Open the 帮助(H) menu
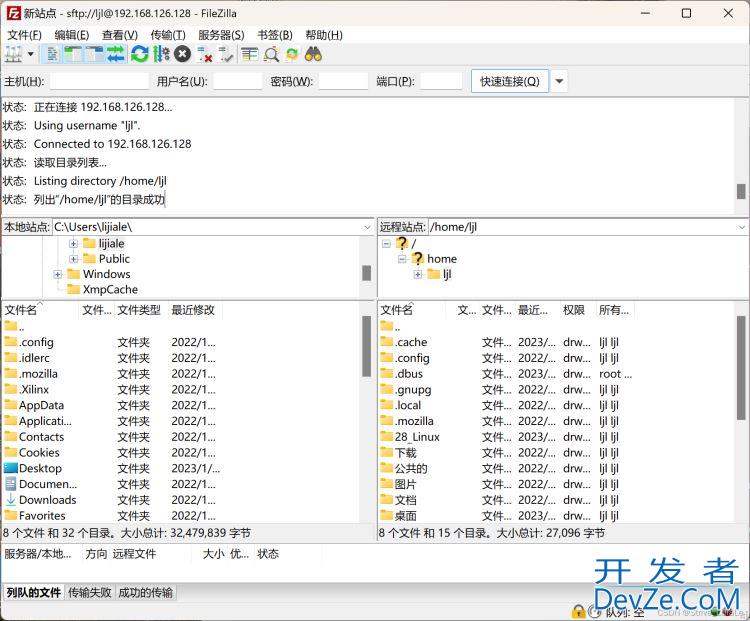 tap(324, 35)
